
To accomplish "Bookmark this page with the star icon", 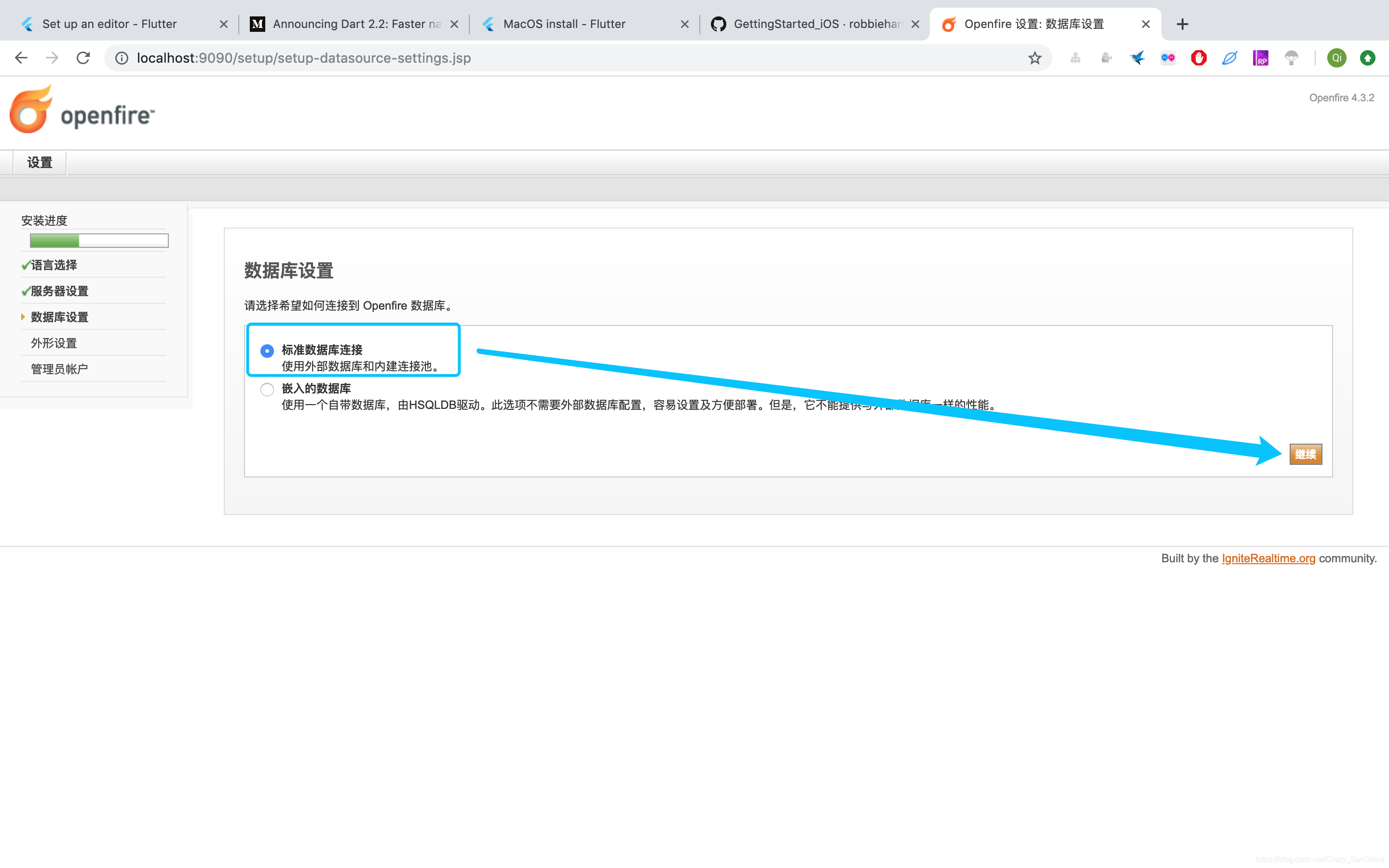I will (x=1035, y=58).
